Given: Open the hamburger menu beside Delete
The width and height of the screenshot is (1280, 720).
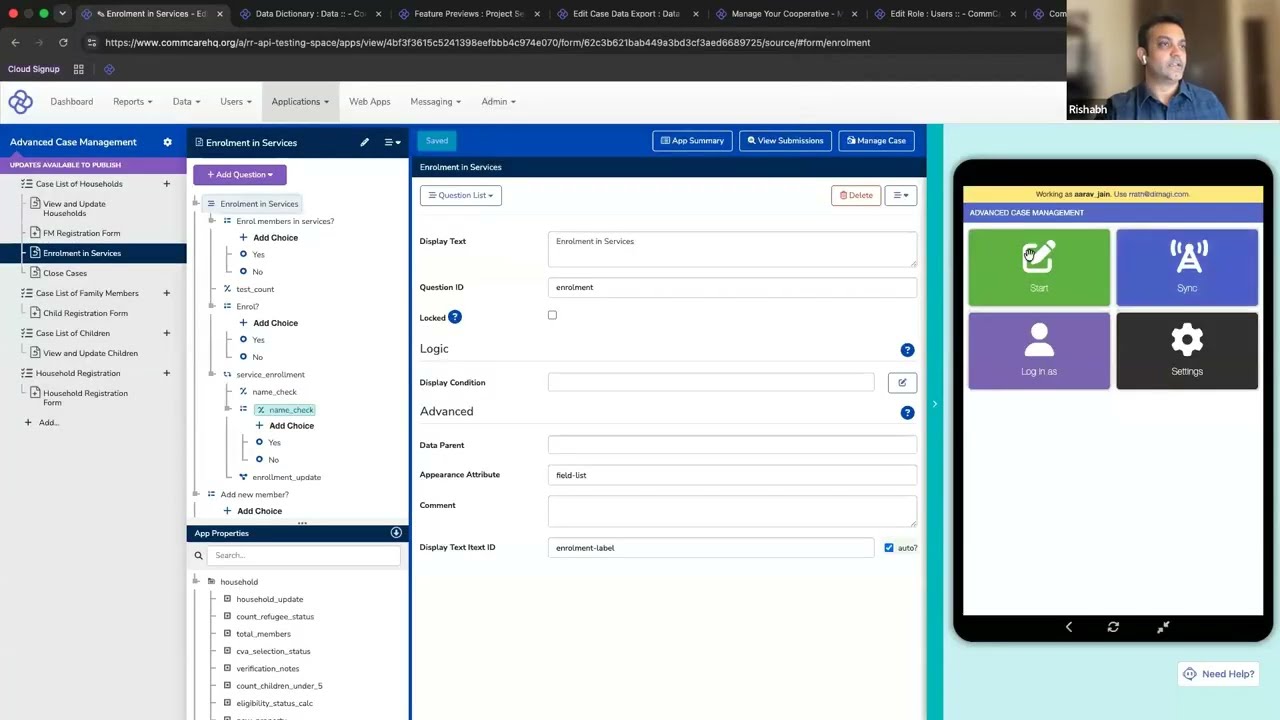Looking at the screenshot, I should [901, 195].
